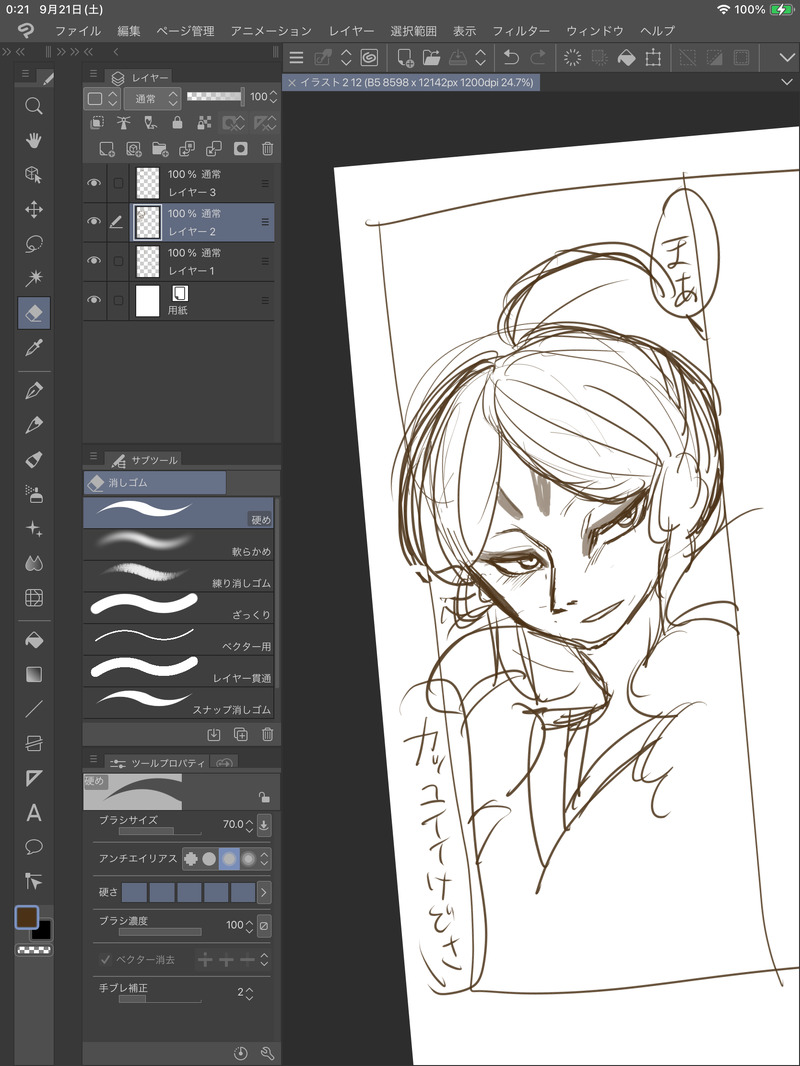Click the create layer mask icon
800x1066 pixels.
241,148
